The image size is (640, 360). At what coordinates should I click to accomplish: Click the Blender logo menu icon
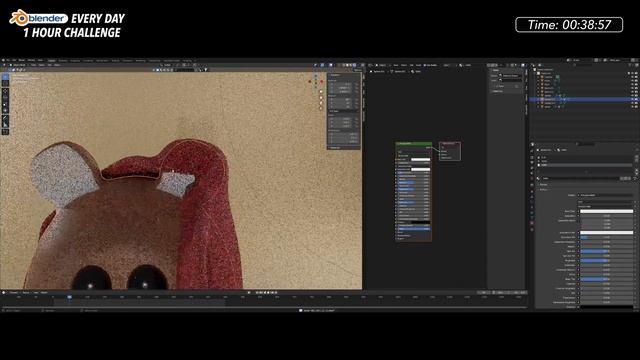tap(4, 60)
